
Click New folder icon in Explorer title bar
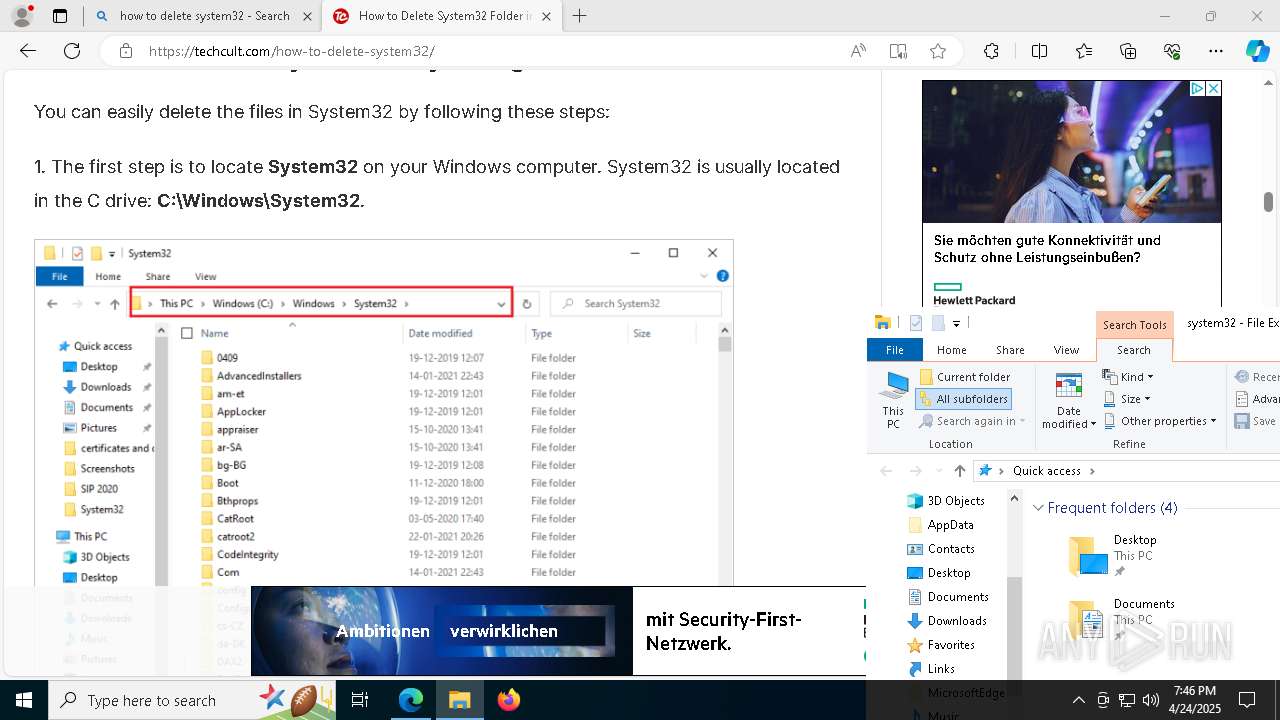click(938, 323)
